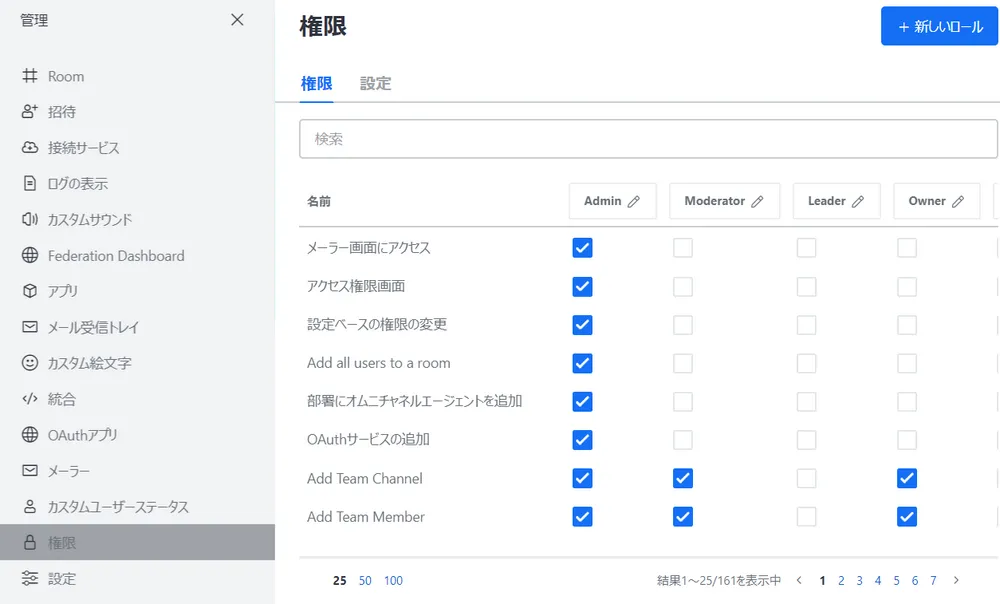Click the Moderator role button
1000x604 pixels.
(724, 201)
